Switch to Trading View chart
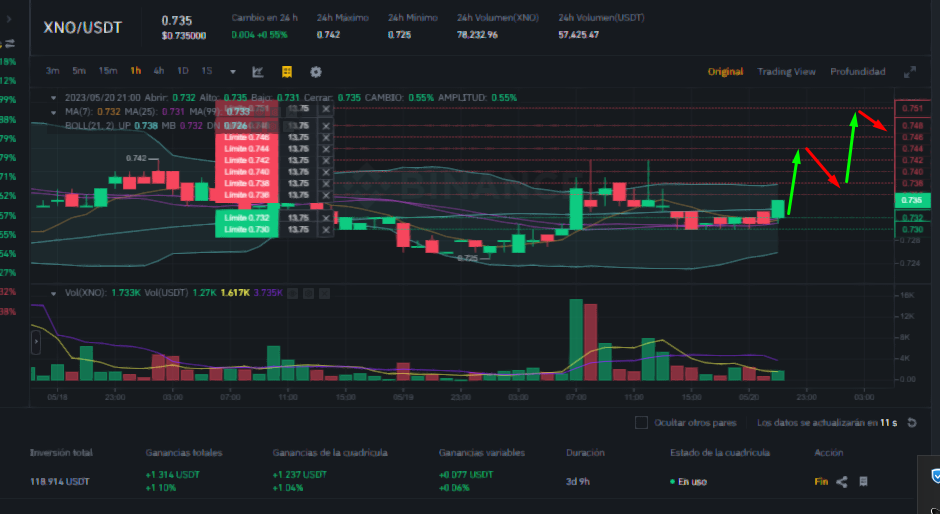Image resolution: width=940 pixels, height=514 pixels. (x=787, y=71)
